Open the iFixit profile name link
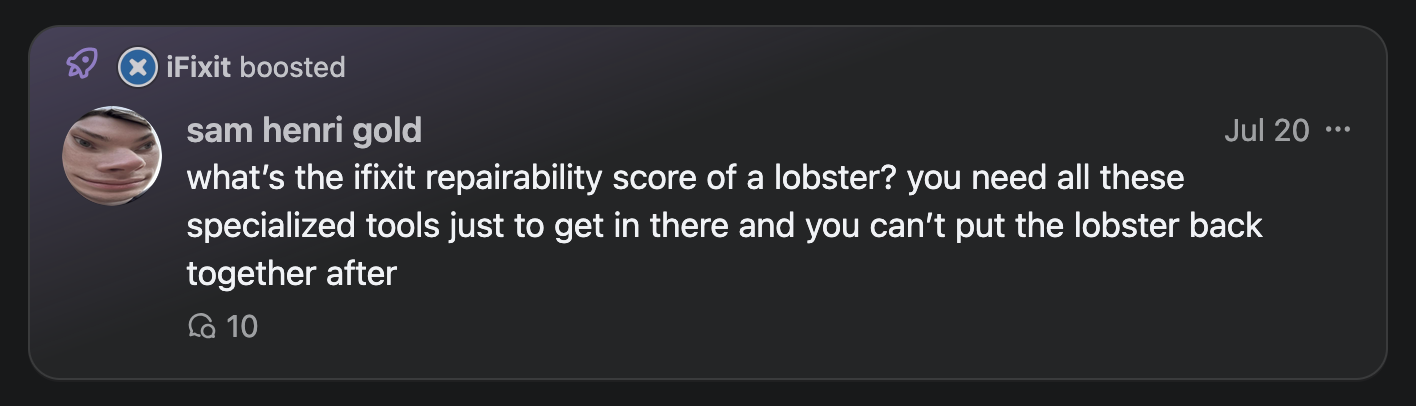 pos(198,67)
